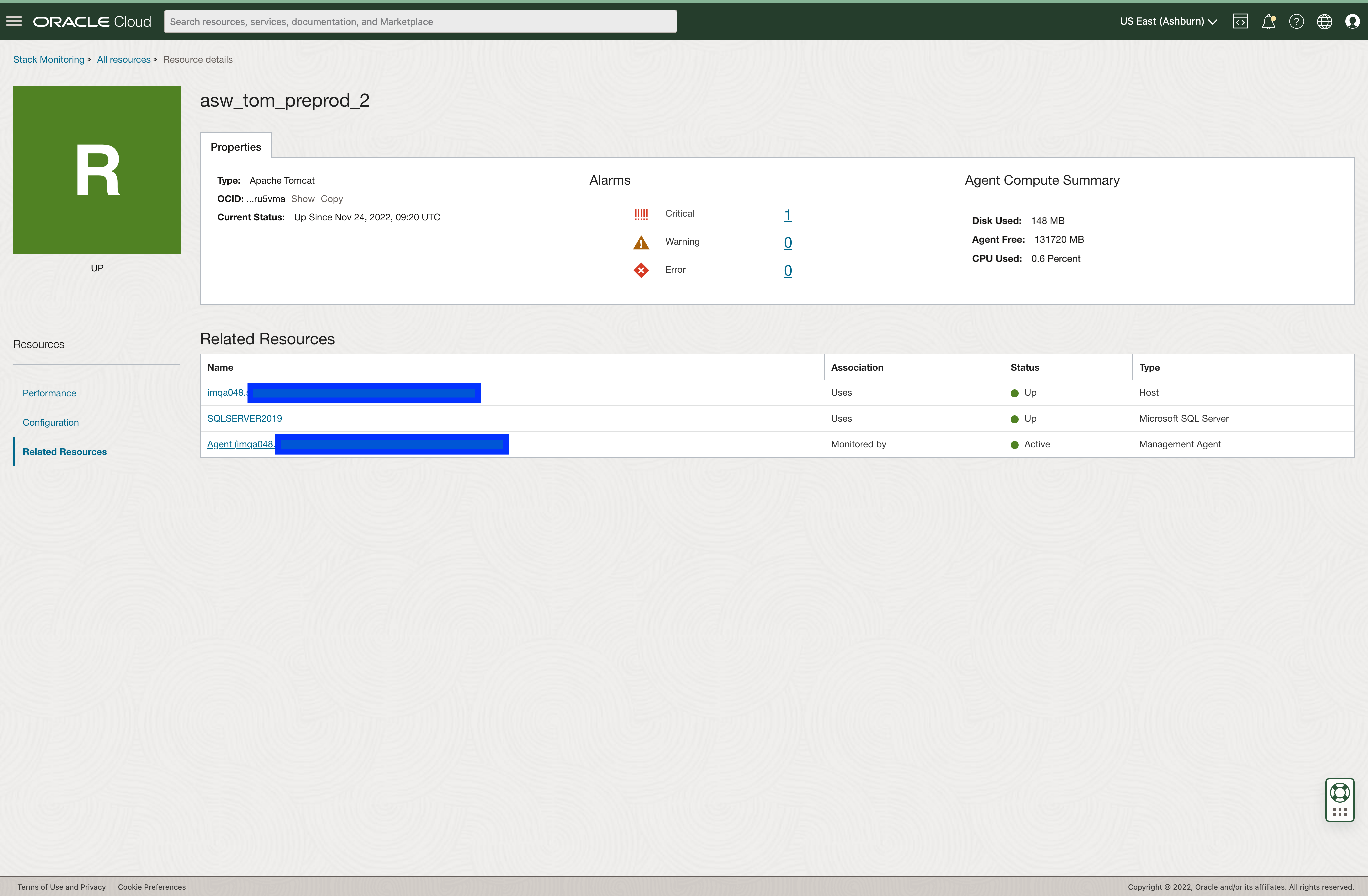Select Related Resources in the sidebar

tap(64, 452)
